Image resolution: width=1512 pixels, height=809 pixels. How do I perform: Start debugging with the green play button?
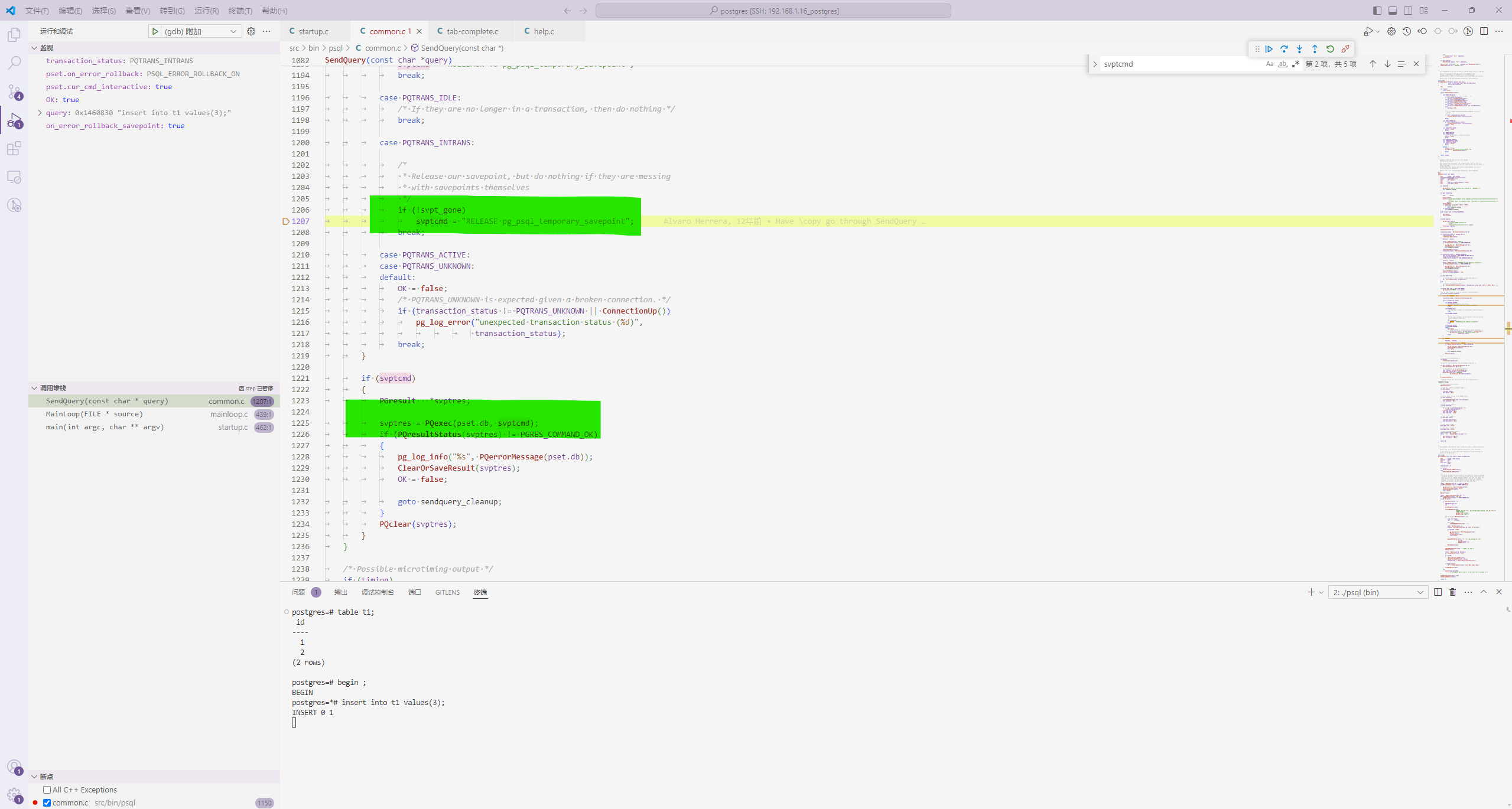tap(155, 31)
